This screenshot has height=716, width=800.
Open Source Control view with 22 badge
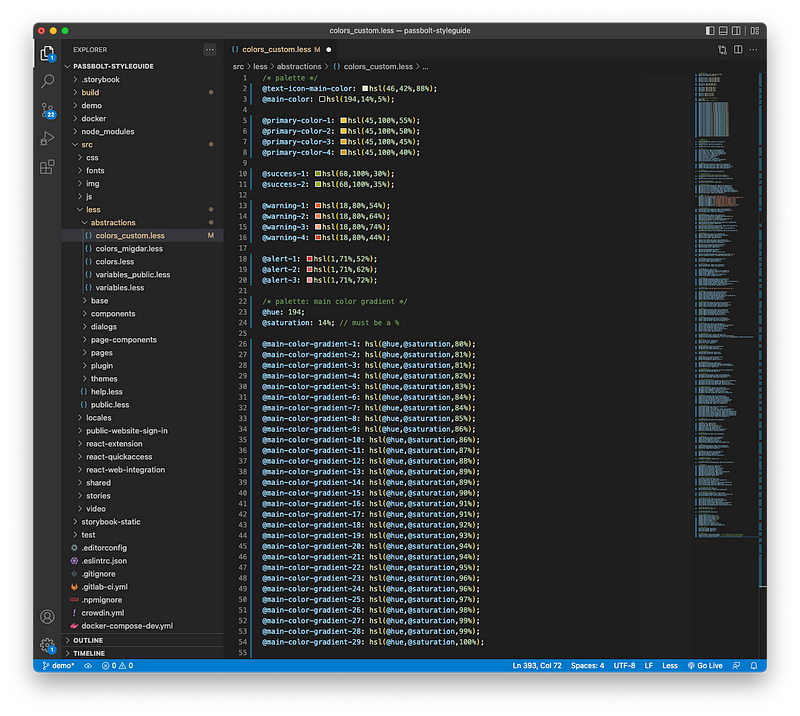click(x=47, y=110)
